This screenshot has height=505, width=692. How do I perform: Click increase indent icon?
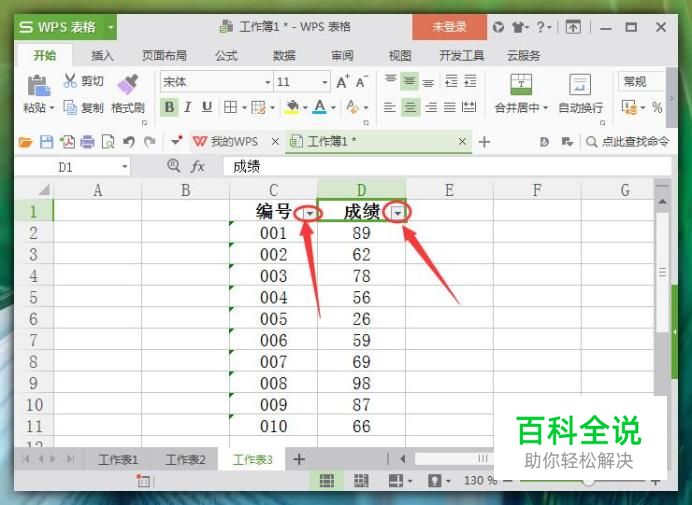click(470, 82)
